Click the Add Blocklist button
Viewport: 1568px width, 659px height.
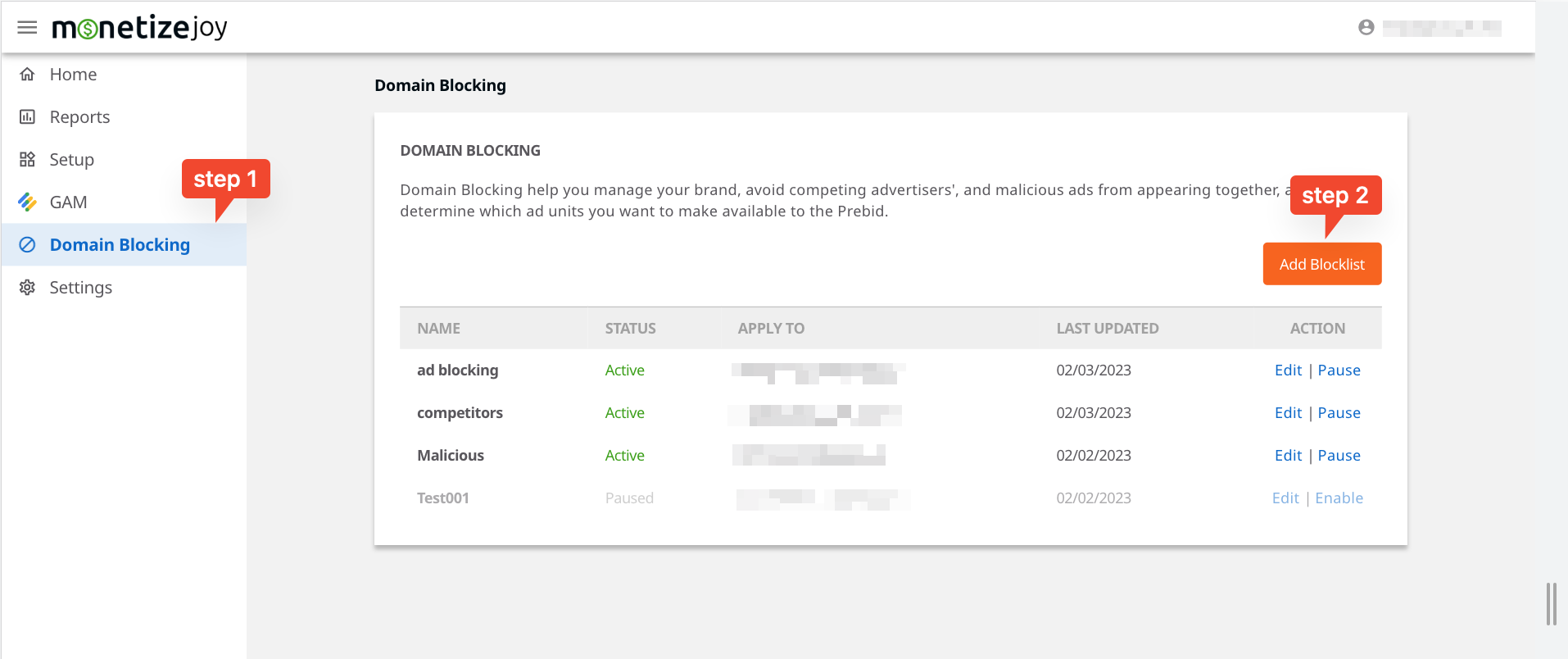pos(1322,264)
